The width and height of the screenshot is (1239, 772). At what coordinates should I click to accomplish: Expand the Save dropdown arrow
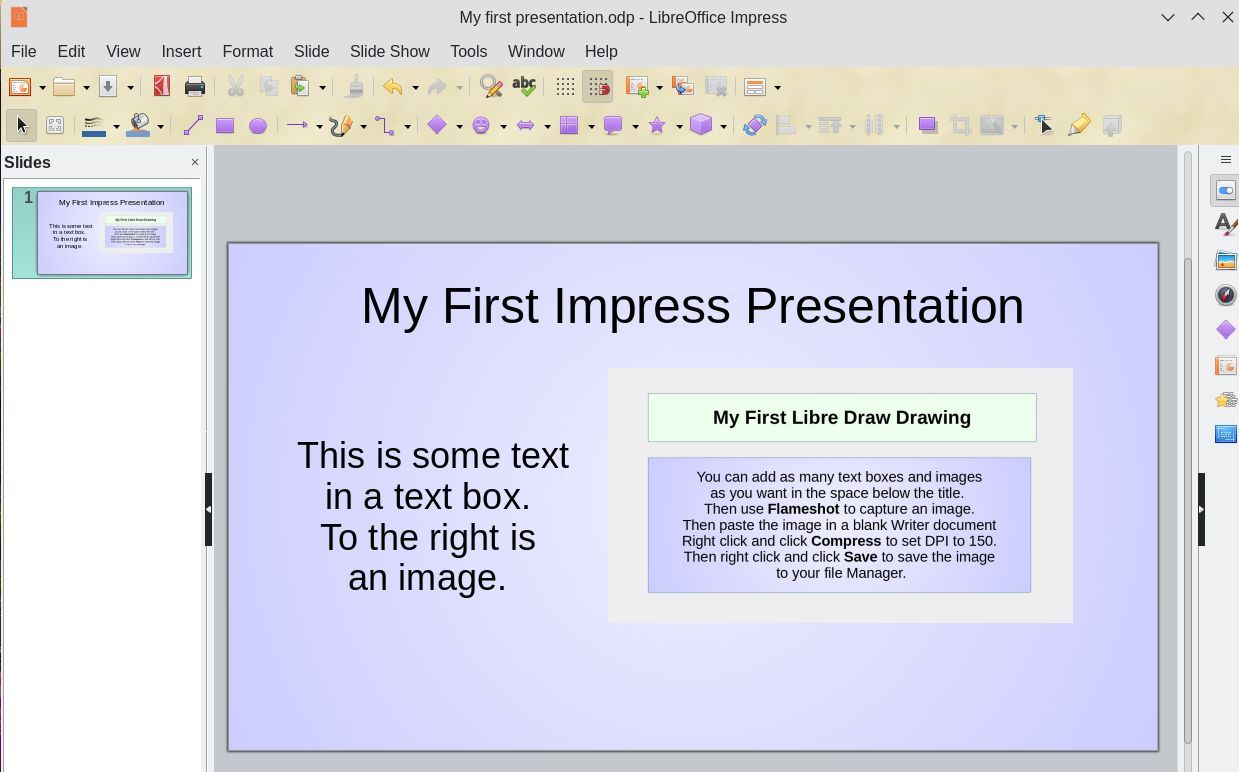tap(130, 88)
